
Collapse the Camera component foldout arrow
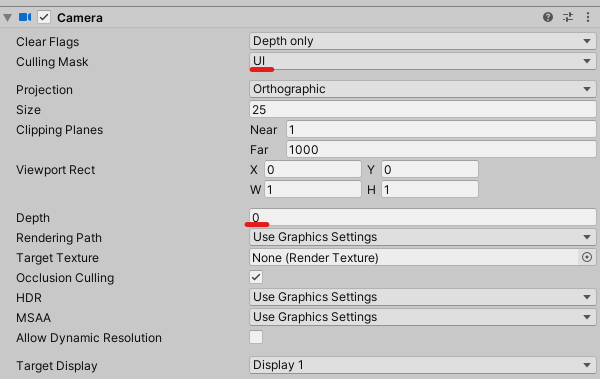tap(7, 18)
